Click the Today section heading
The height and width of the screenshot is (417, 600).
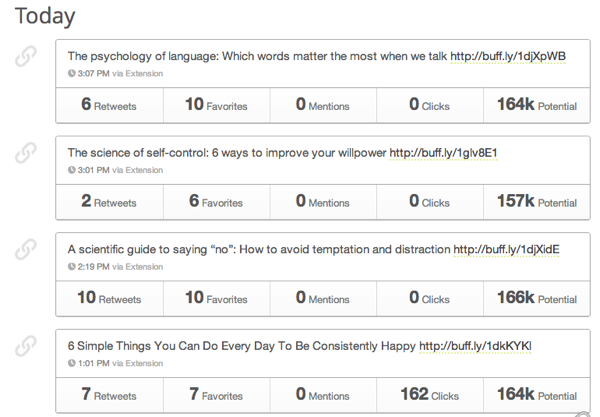45,16
